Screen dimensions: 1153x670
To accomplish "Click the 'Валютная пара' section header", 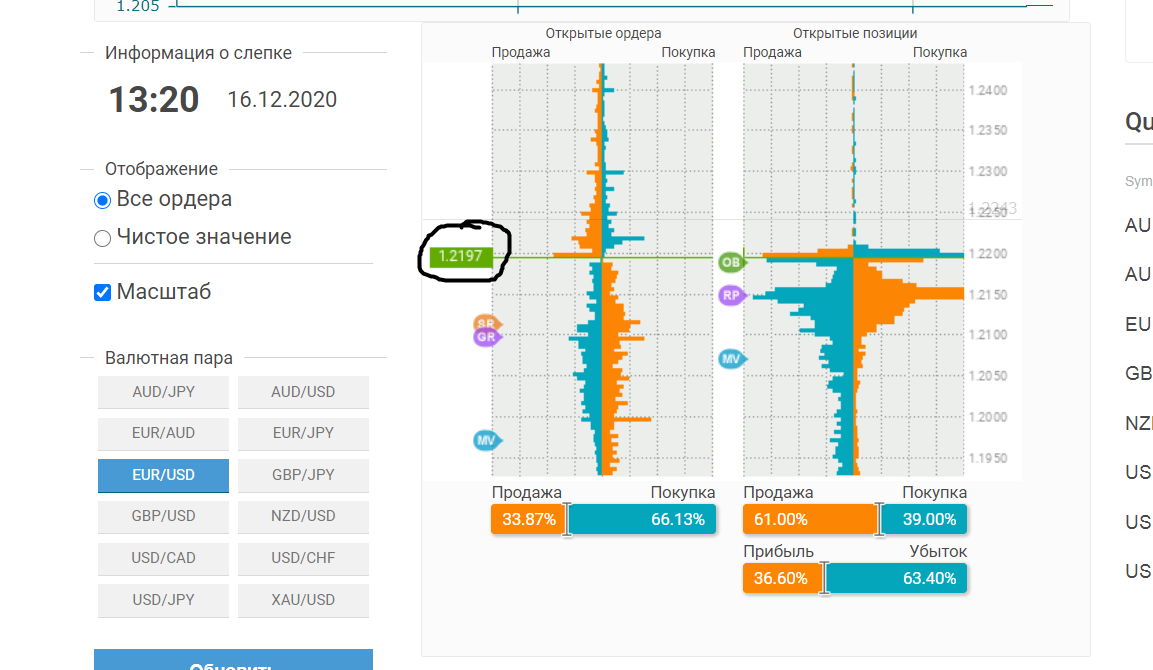I will tap(168, 358).
